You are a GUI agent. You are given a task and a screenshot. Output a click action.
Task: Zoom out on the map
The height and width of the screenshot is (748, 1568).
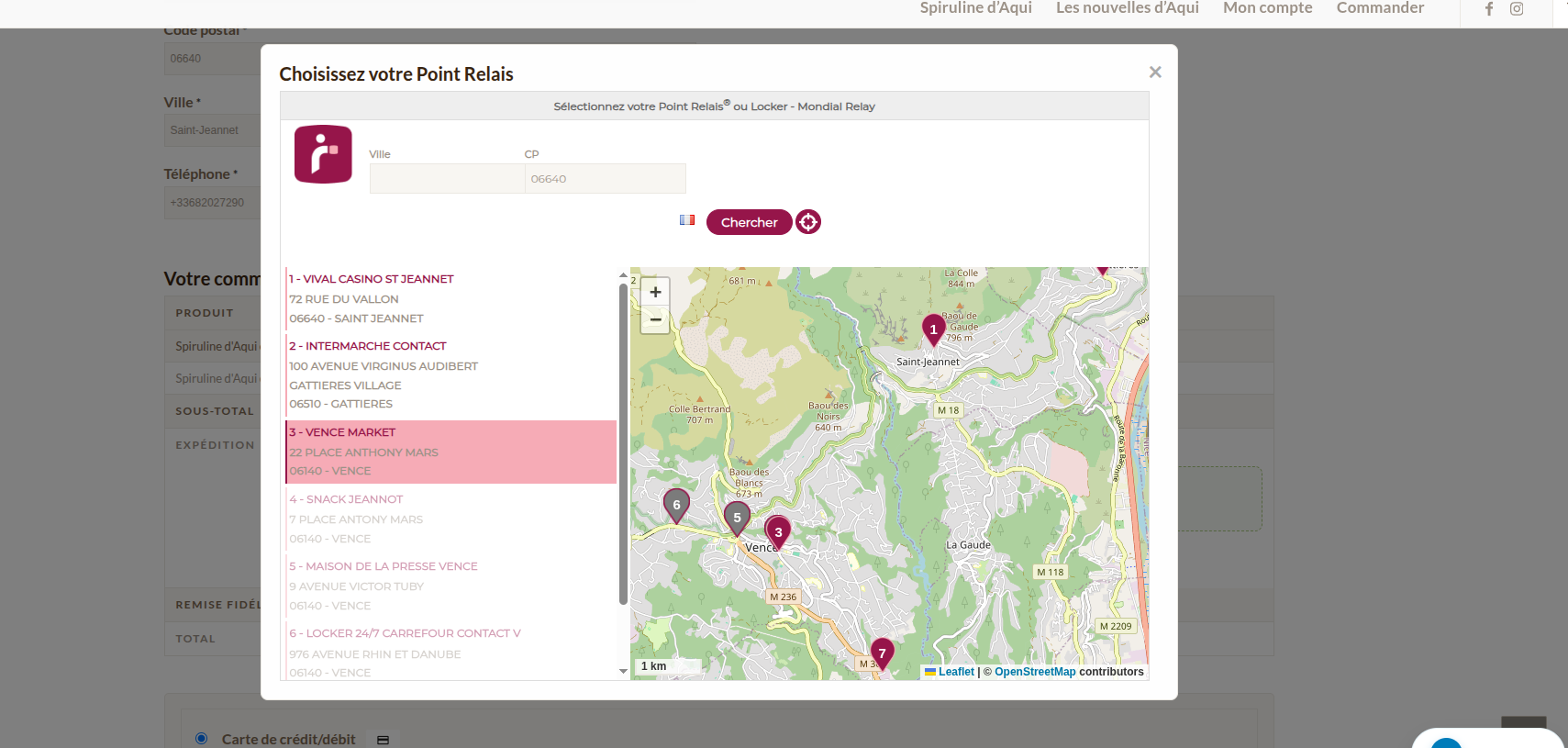655,319
